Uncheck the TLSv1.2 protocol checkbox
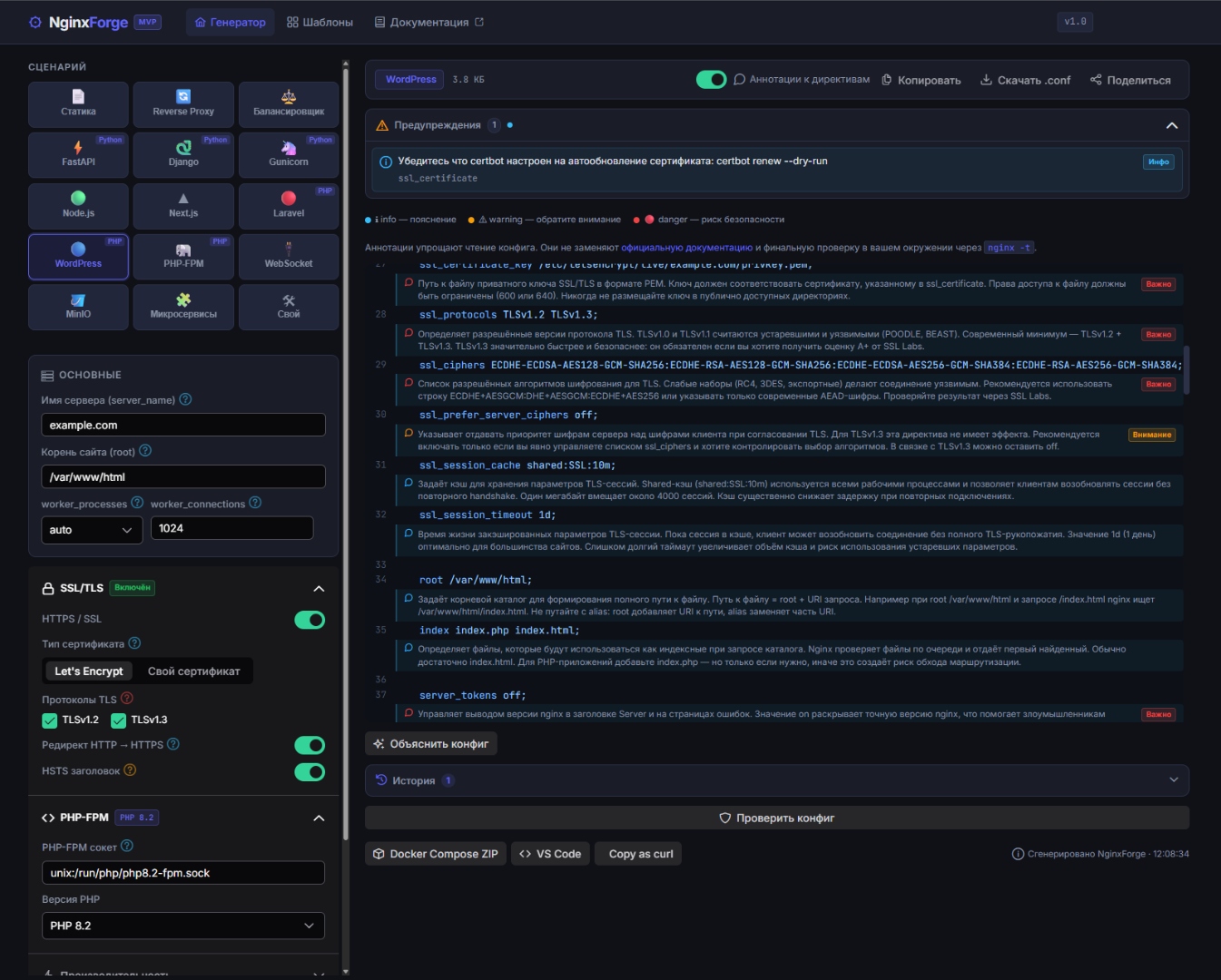This screenshot has width=1221, height=980. coord(50,720)
